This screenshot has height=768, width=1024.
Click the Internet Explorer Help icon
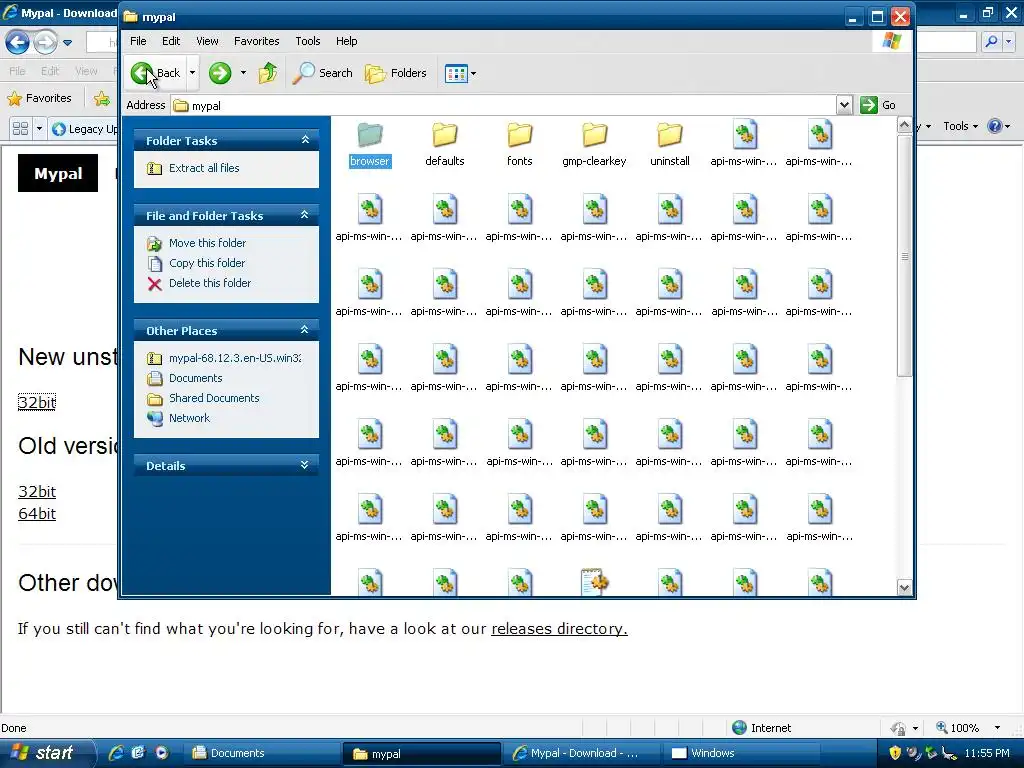click(995, 126)
